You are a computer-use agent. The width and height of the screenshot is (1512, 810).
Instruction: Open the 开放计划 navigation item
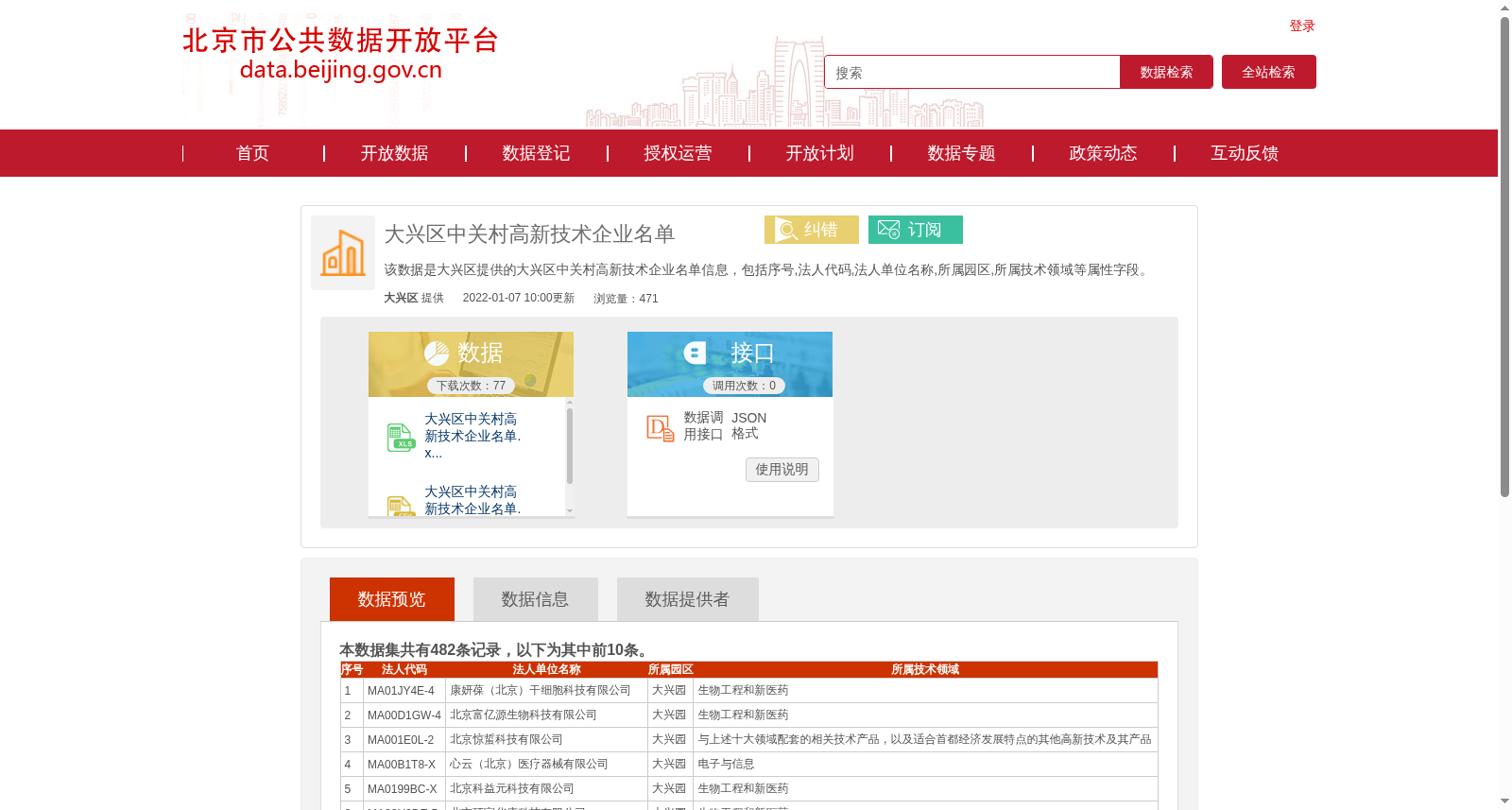[x=819, y=153]
